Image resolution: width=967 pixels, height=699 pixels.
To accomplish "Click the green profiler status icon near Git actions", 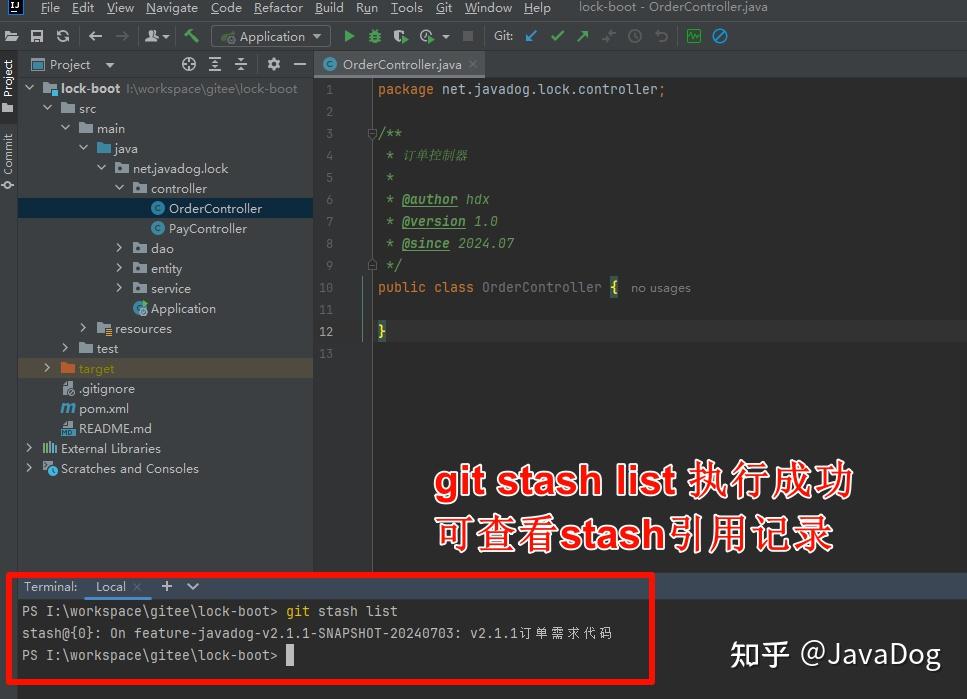I will (692, 36).
